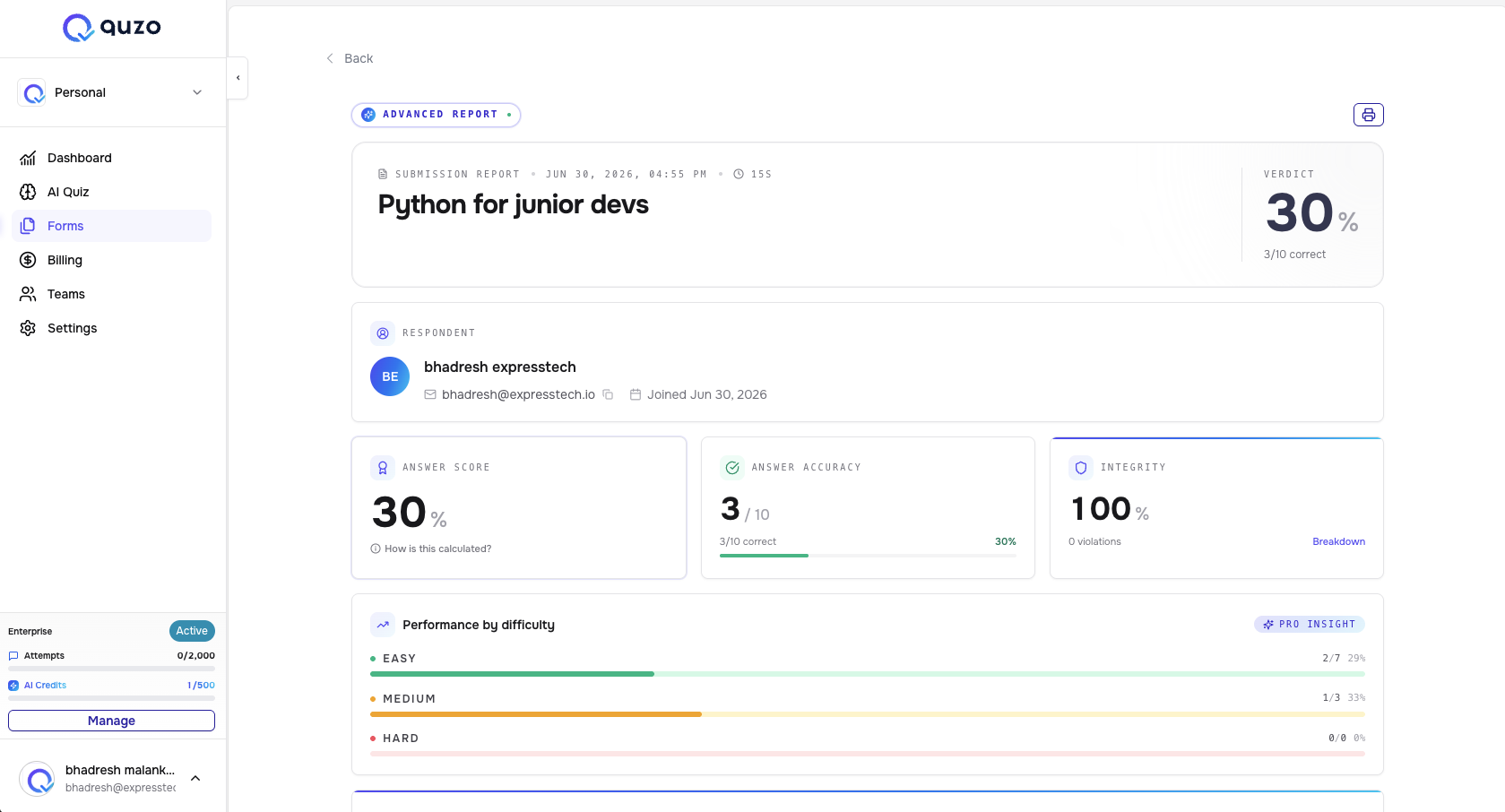Click the Medium difficulty progress bar
Screen dimensions: 1505x812
click(868, 714)
